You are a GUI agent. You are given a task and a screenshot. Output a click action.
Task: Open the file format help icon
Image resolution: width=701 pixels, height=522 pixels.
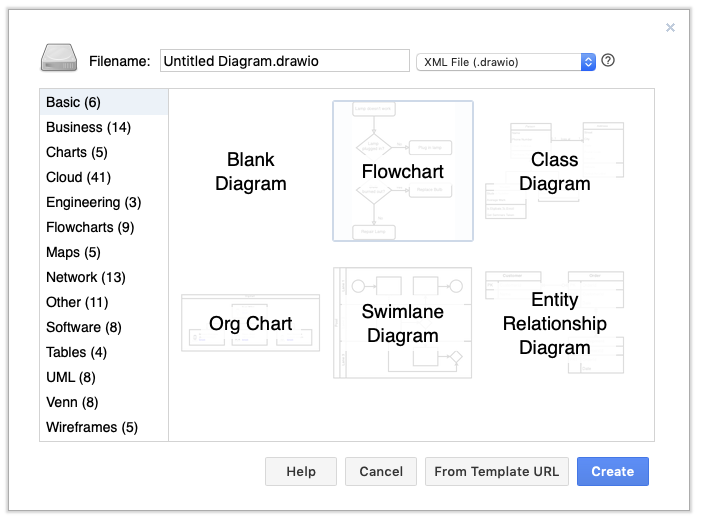[x=608, y=60]
